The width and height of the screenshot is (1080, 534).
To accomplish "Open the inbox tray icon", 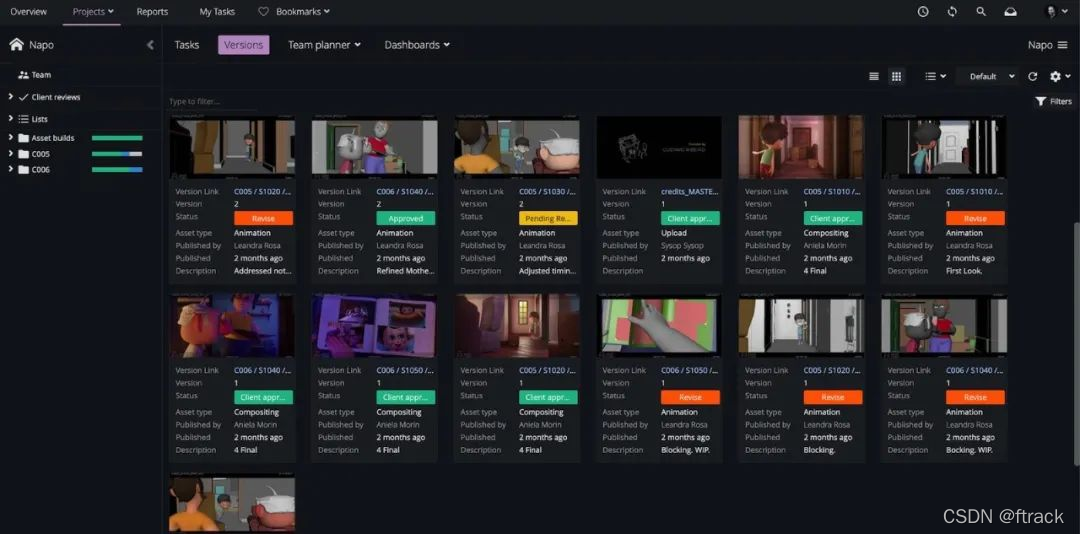I will [x=1010, y=12].
